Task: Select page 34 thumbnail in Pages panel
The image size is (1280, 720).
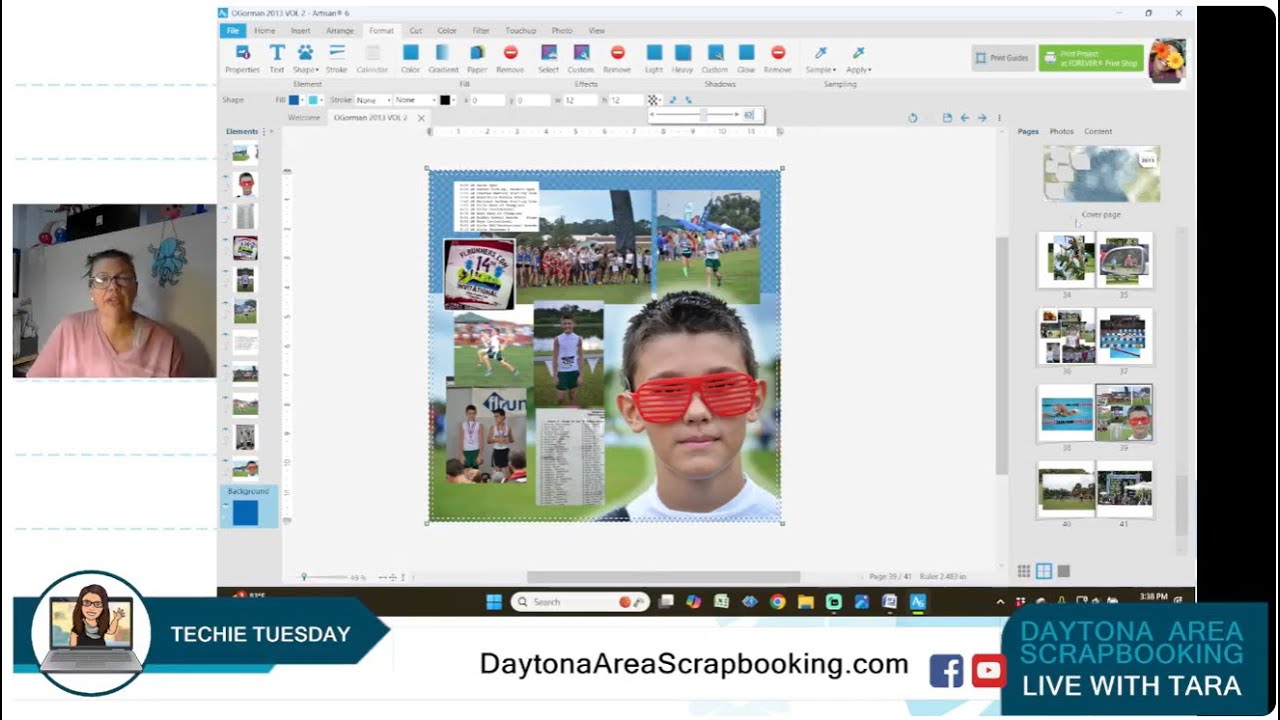Action: [x=1066, y=260]
